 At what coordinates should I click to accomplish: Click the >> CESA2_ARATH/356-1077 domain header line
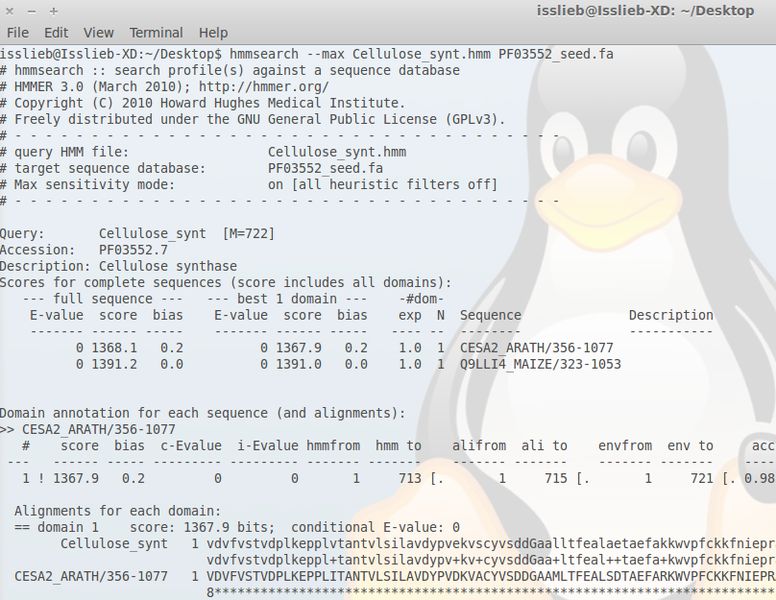point(88,430)
